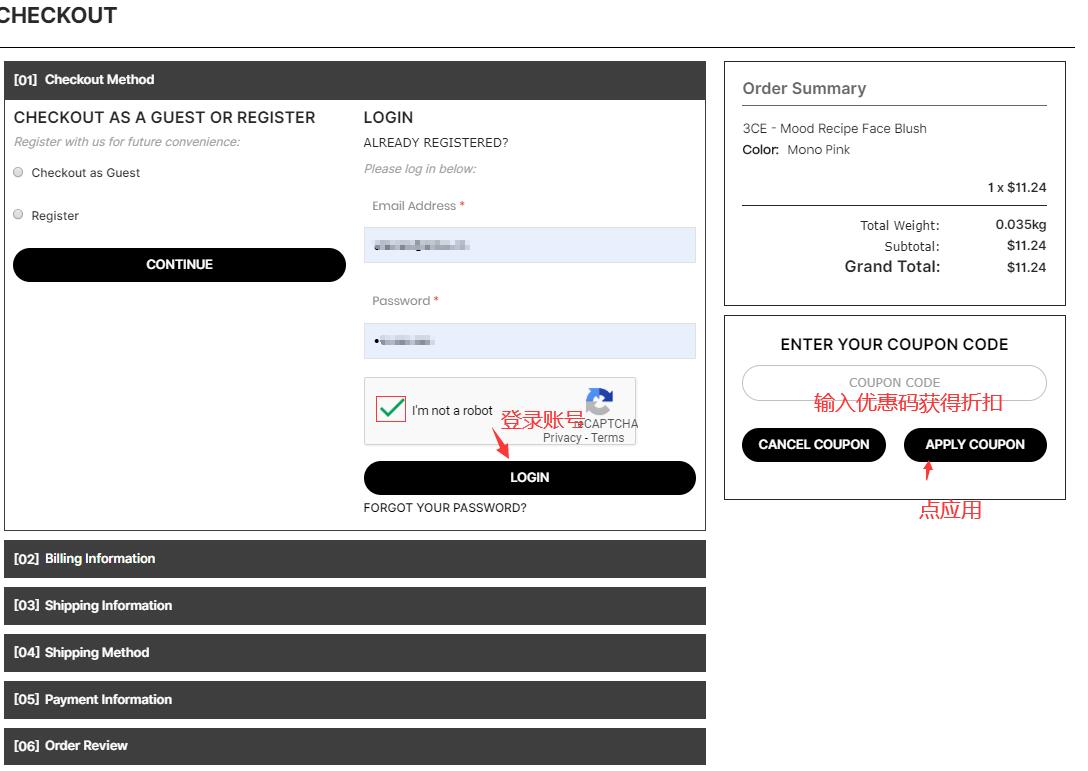The width and height of the screenshot is (1088, 771).
Task: Select Checkout as Guest radio option
Action: click(x=18, y=172)
